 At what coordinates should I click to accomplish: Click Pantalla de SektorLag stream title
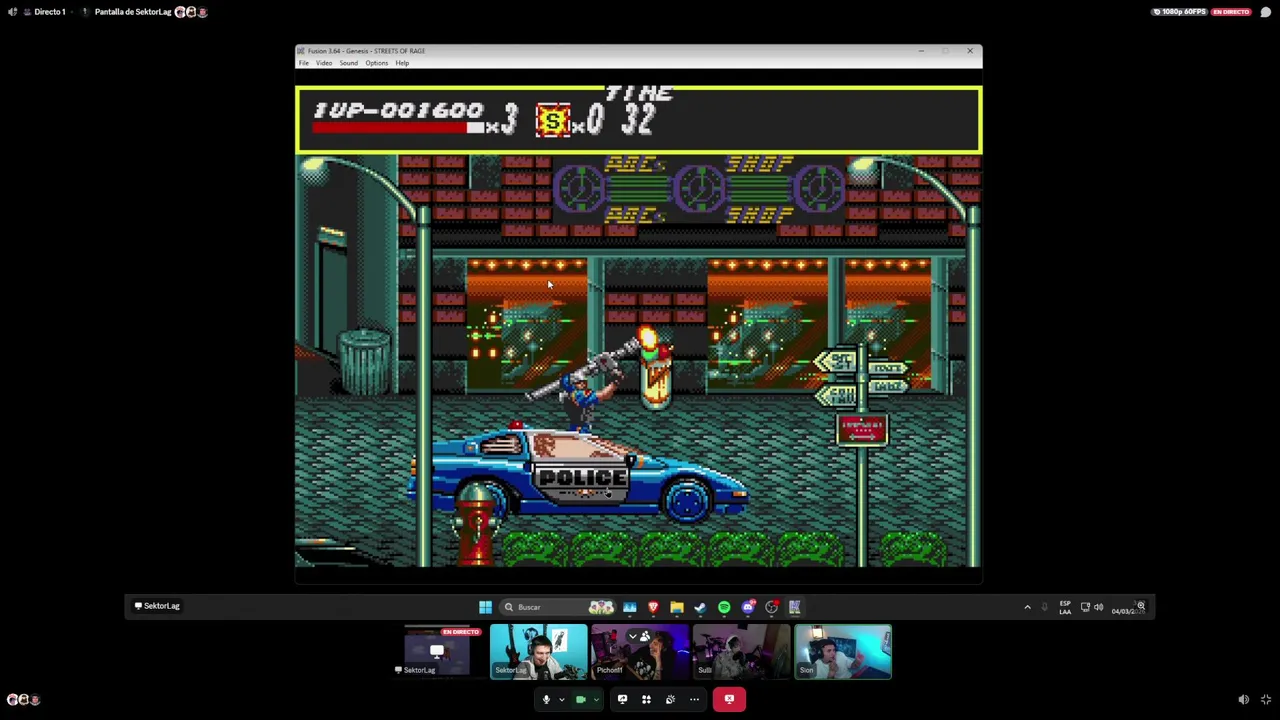(133, 12)
